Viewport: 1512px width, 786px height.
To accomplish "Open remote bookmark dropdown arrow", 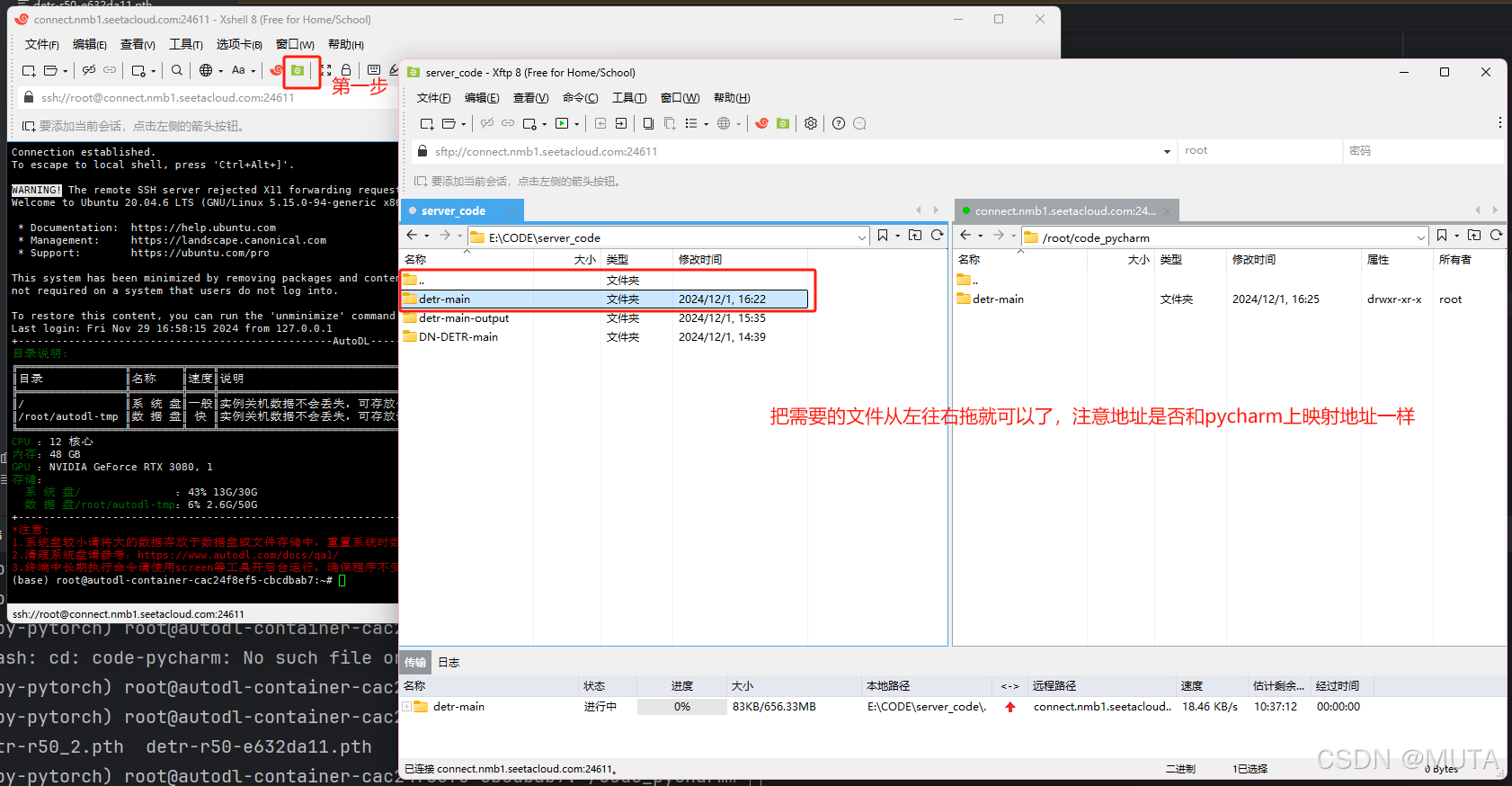I will click(1456, 236).
